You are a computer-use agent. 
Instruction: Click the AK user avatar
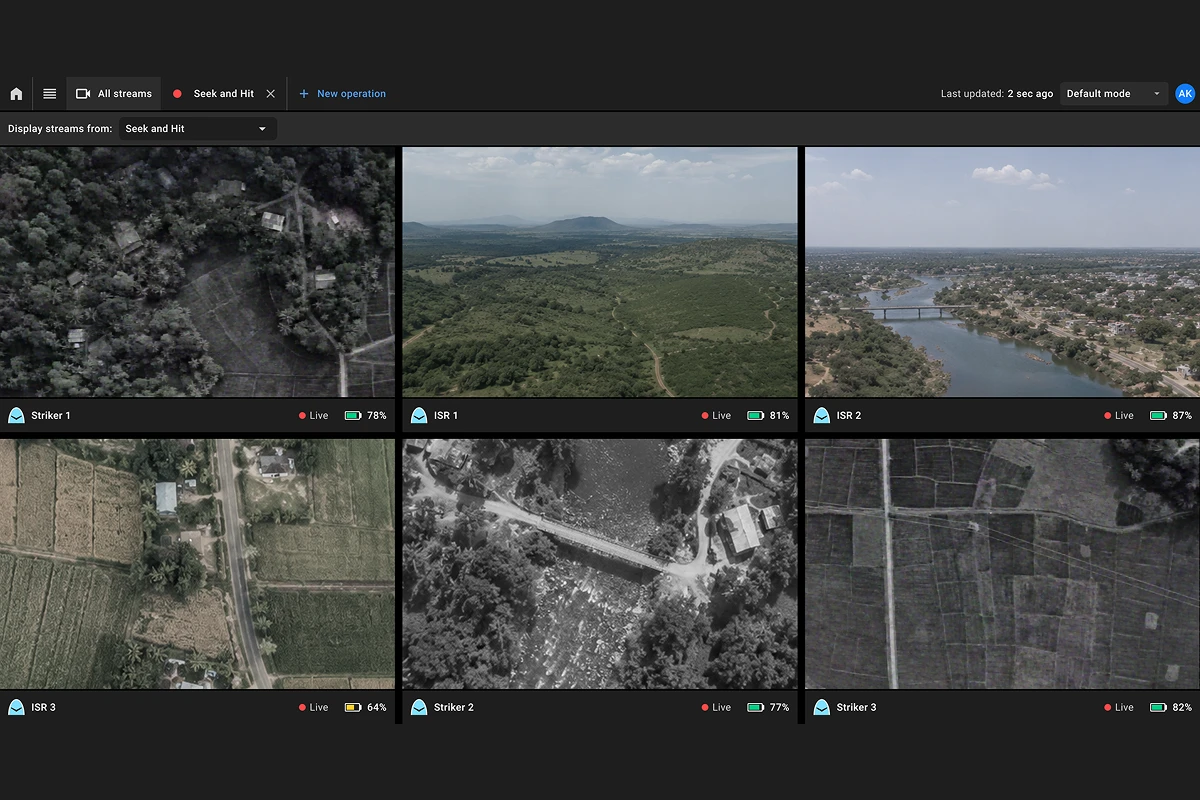pos(1185,93)
